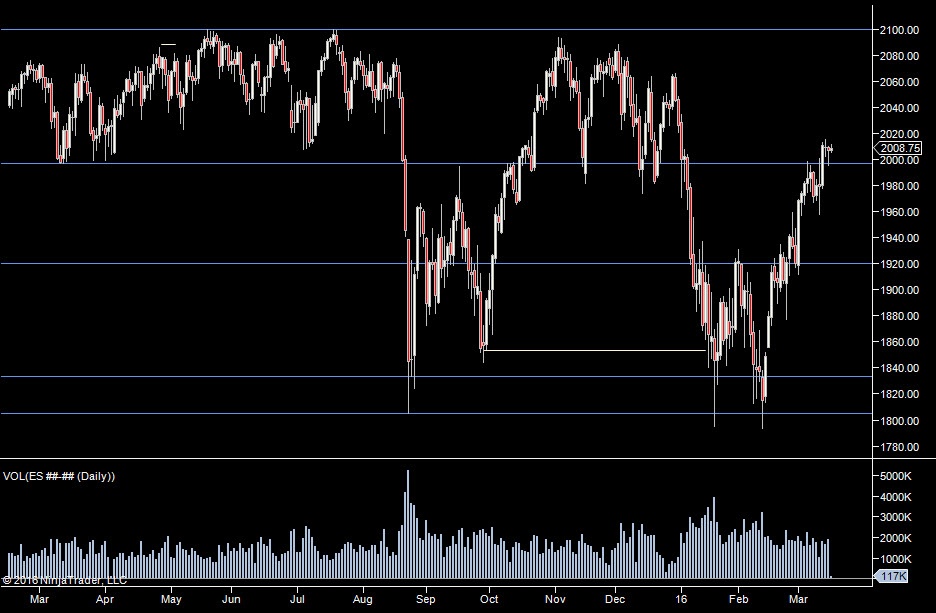Click the Jun label on the time axis

coord(231,601)
